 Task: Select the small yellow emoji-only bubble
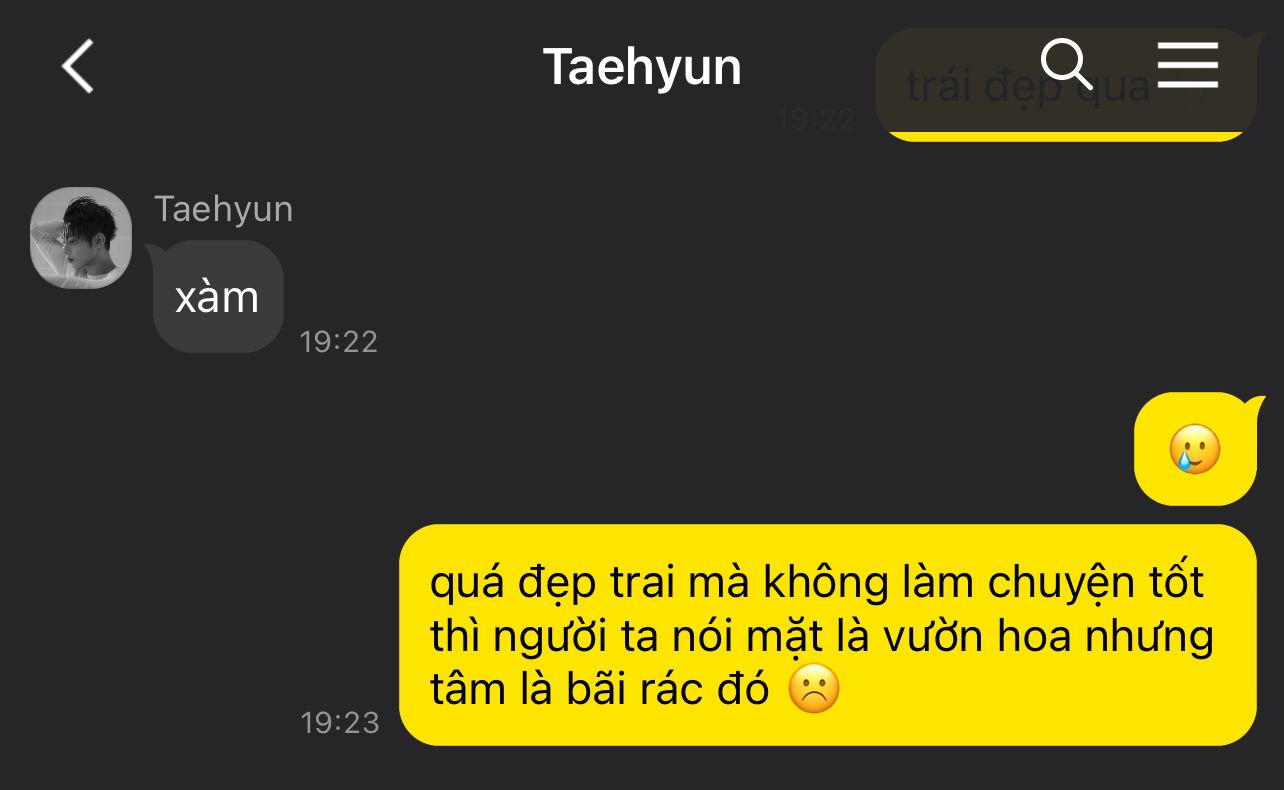(x=1195, y=449)
